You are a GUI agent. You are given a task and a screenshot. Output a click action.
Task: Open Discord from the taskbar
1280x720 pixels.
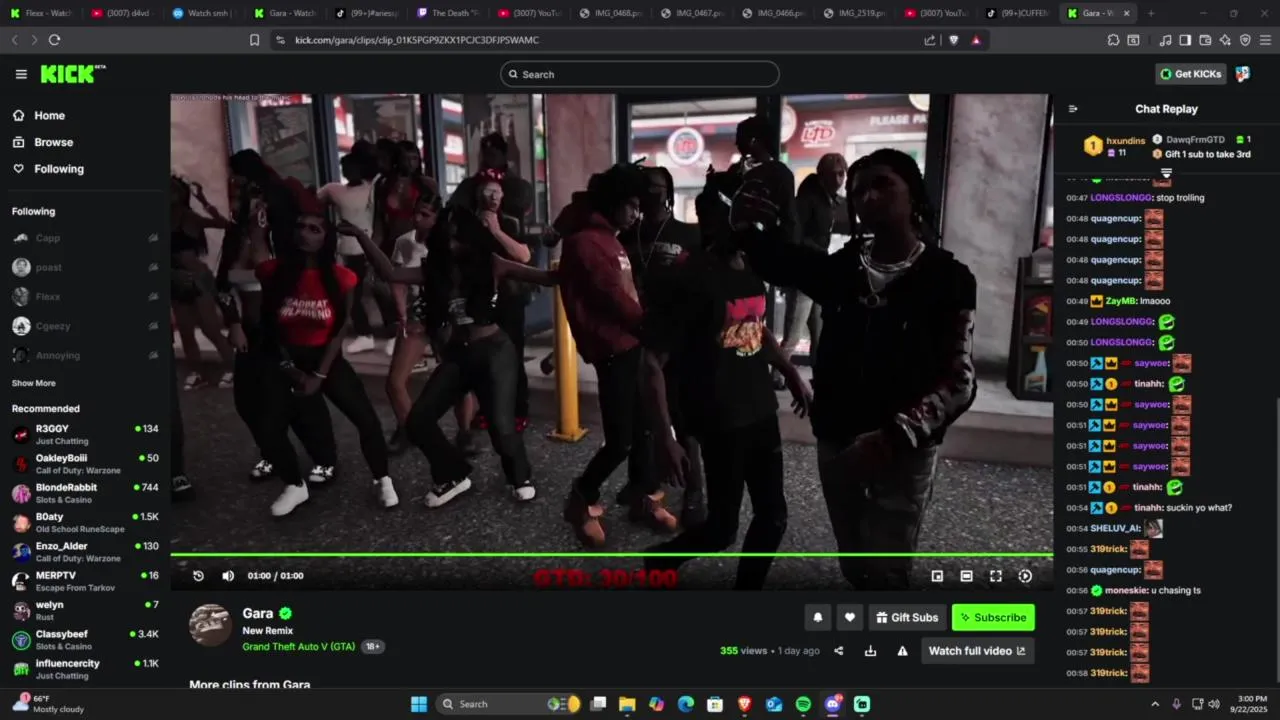833,704
